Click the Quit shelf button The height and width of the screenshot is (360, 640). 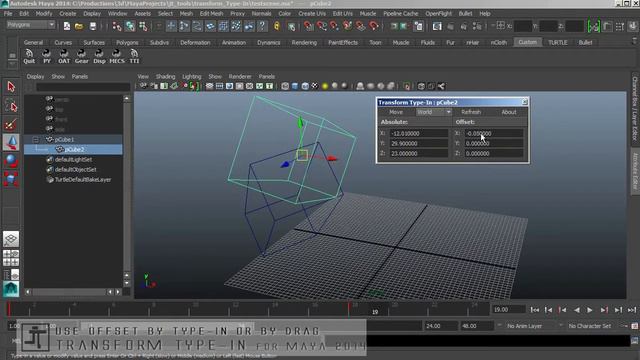pos(29,56)
